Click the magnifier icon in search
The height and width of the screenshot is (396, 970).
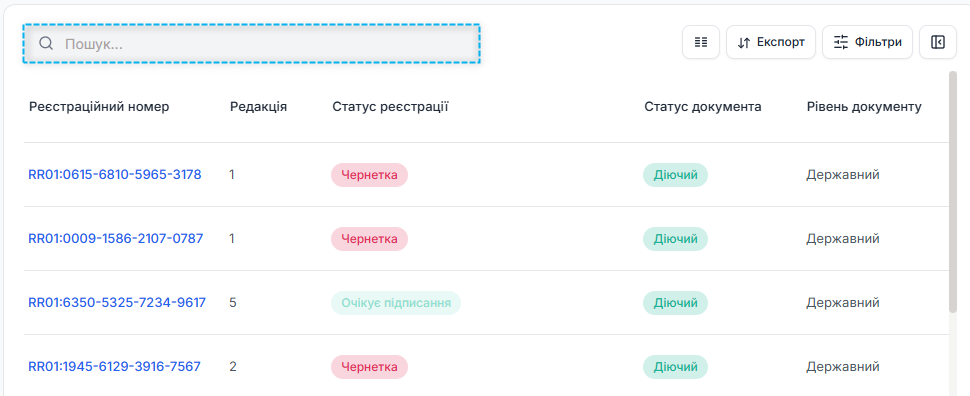pyautogui.click(x=46, y=43)
